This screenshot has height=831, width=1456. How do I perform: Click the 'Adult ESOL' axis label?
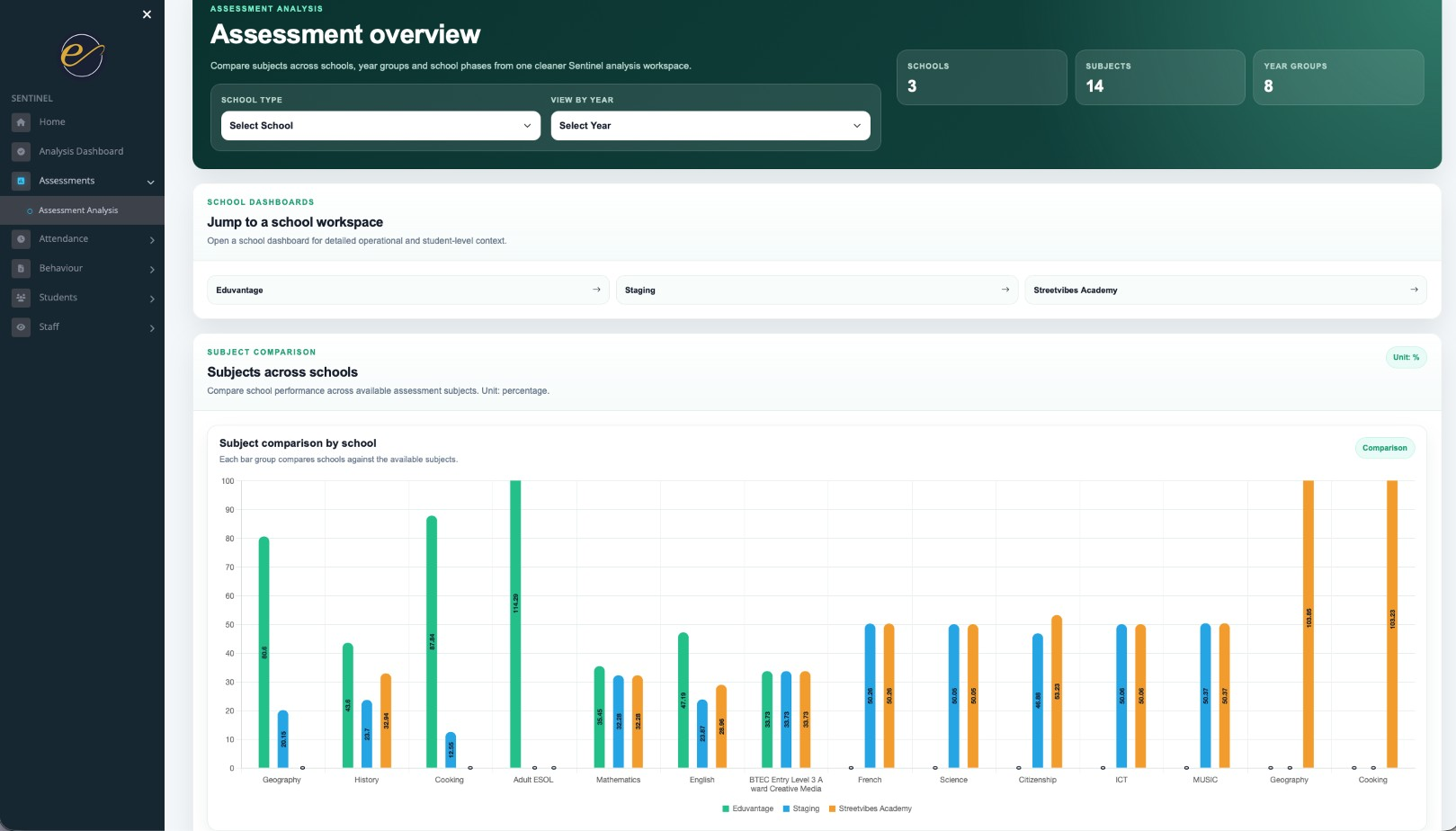pyautogui.click(x=533, y=780)
